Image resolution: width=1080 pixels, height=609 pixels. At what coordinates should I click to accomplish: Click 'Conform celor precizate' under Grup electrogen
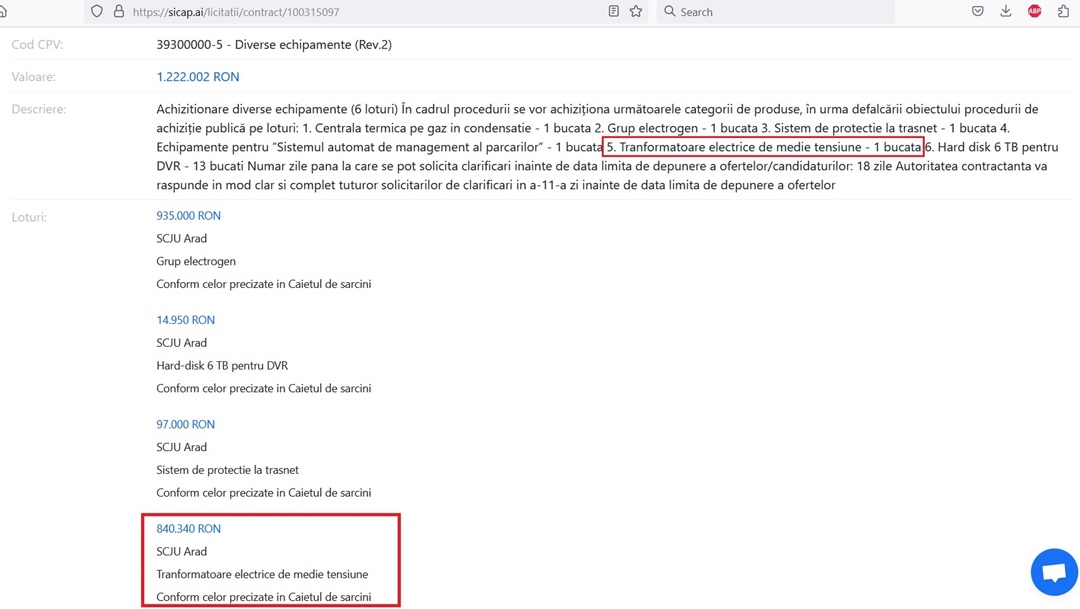tap(264, 284)
